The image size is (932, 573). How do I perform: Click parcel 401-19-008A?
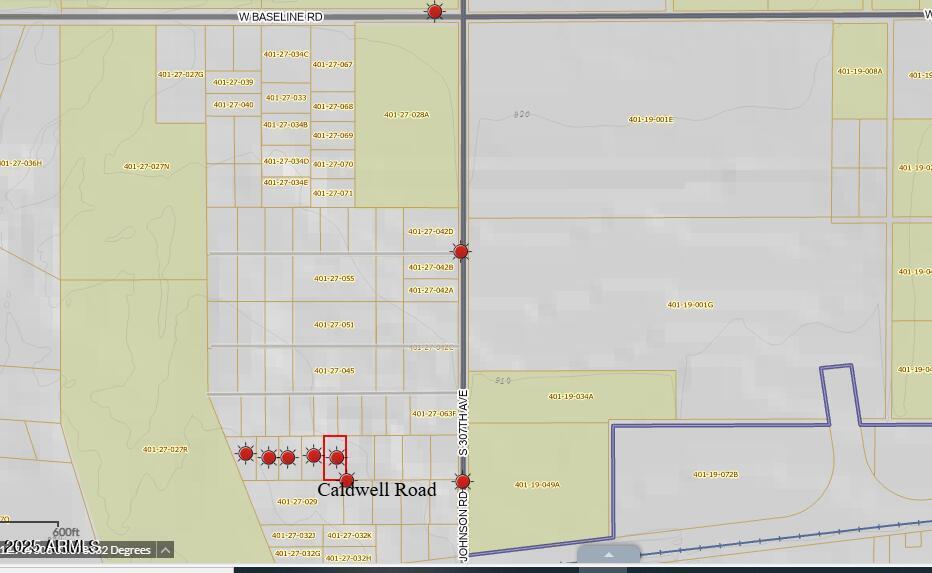860,72
